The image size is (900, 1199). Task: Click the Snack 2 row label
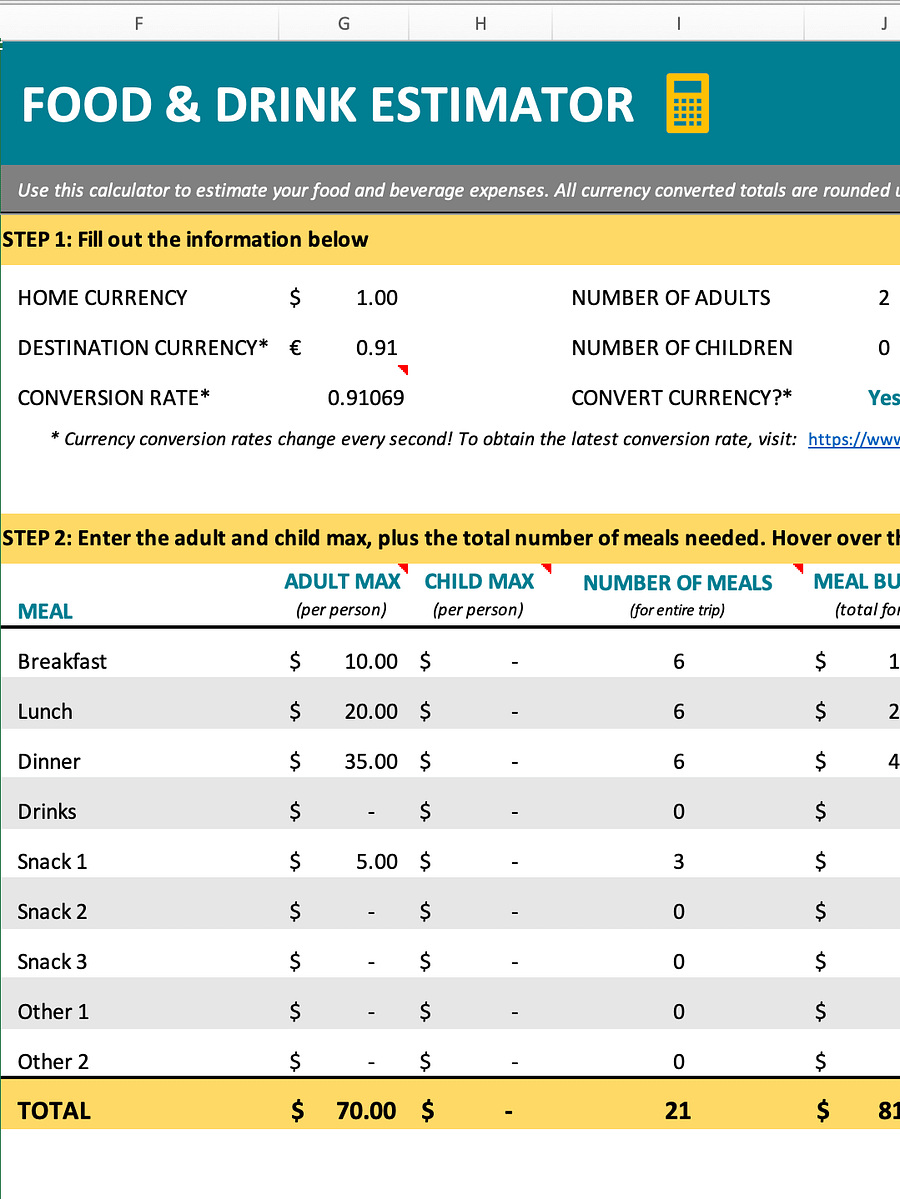point(52,911)
